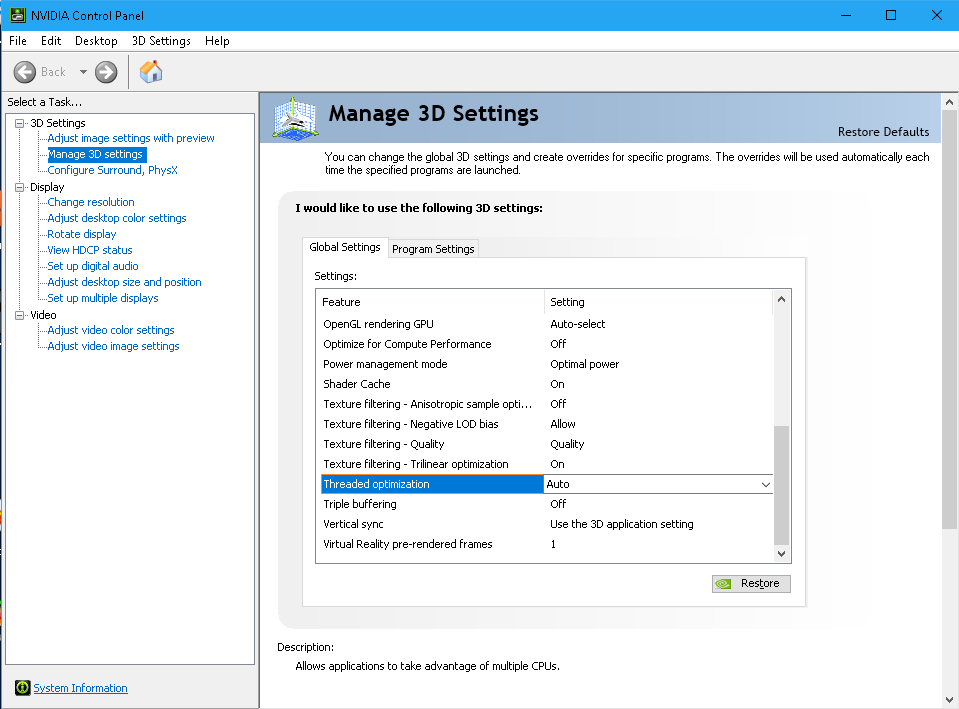The width and height of the screenshot is (959, 709).
Task: Click settings list scroll up arrow
Action: point(782,299)
